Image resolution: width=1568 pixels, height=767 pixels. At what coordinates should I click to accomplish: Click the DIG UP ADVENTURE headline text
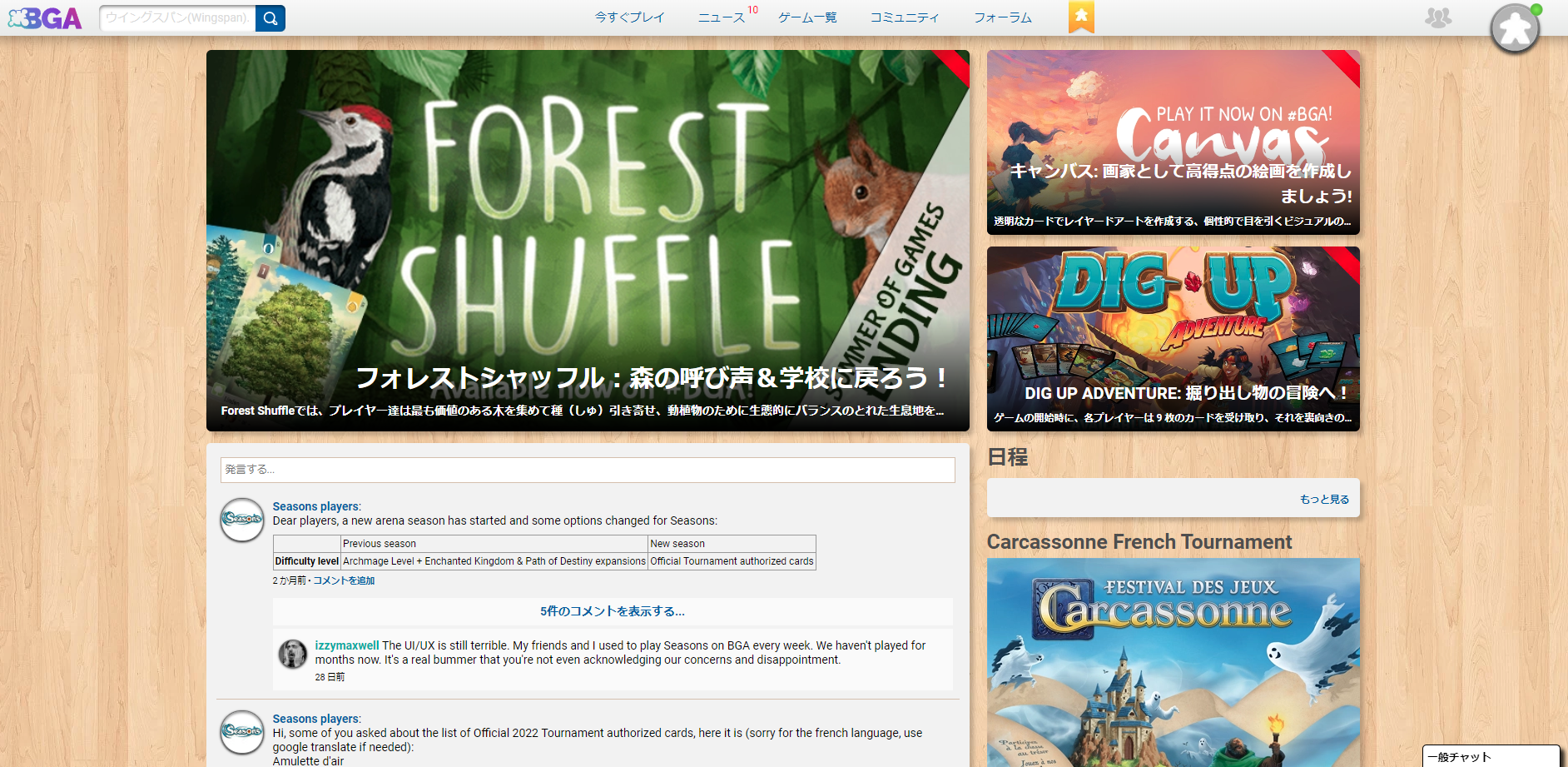(1186, 393)
